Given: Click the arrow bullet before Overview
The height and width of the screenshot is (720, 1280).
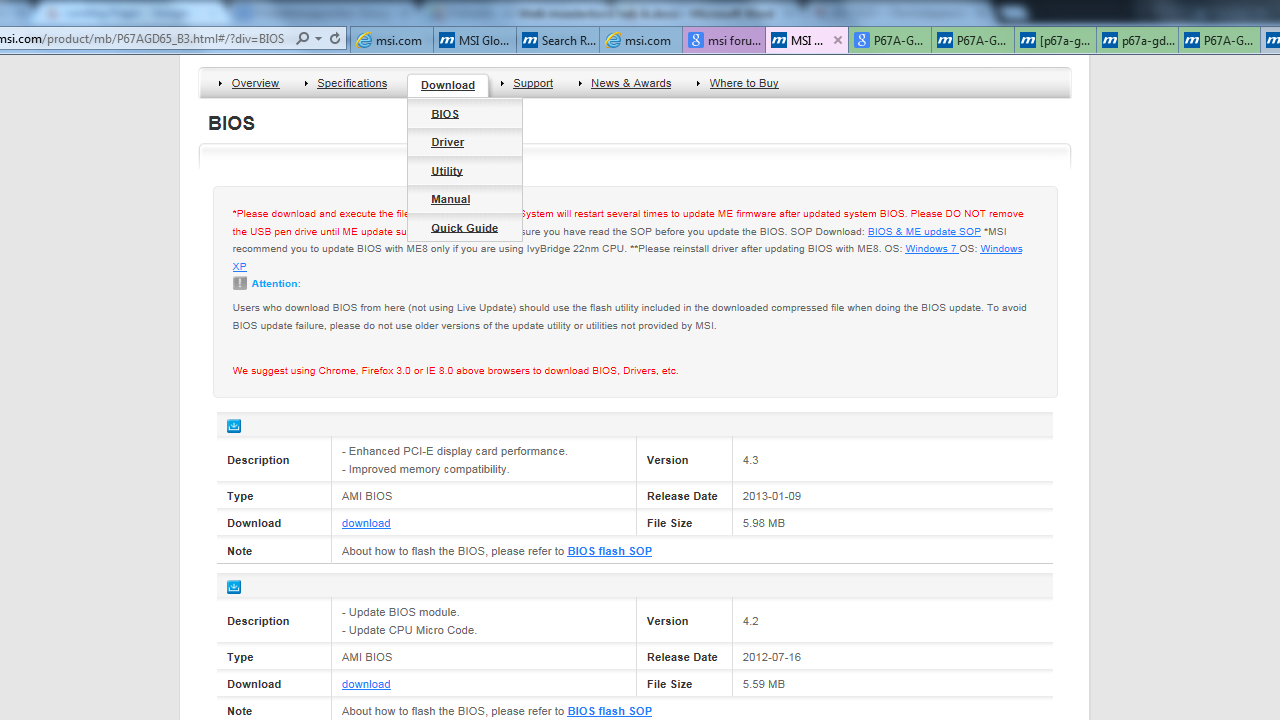Looking at the screenshot, I should click(x=221, y=83).
